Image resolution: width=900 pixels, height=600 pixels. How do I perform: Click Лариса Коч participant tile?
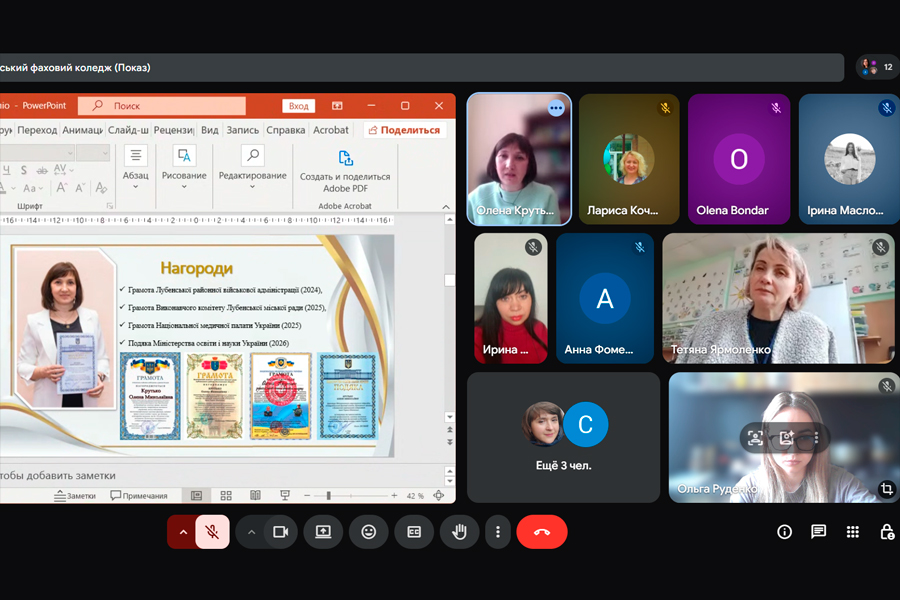629,159
